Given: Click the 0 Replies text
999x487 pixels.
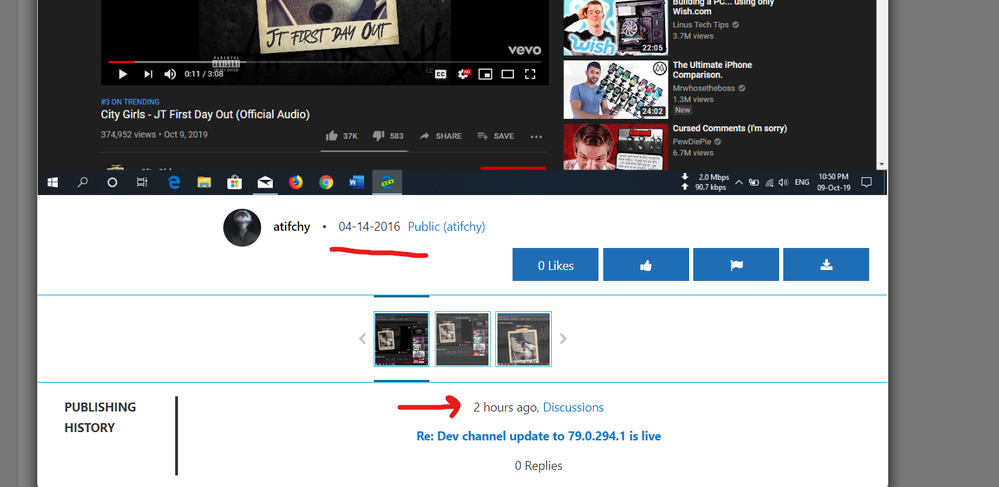Looking at the screenshot, I should pyautogui.click(x=538, y=466).
